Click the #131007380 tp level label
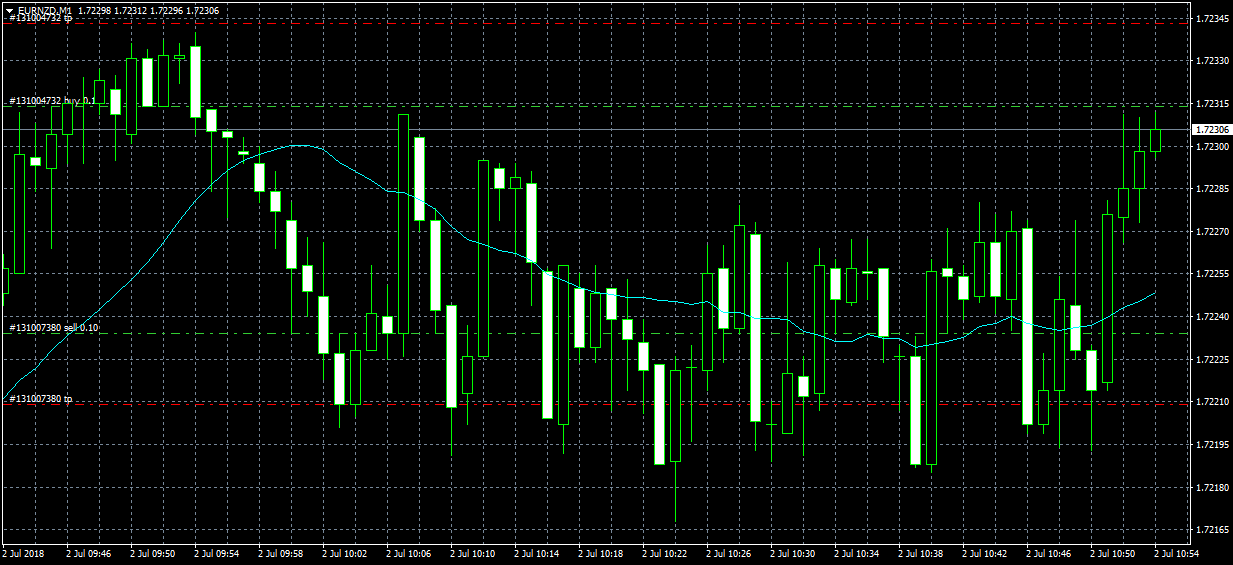 click(x=41, y=399)
